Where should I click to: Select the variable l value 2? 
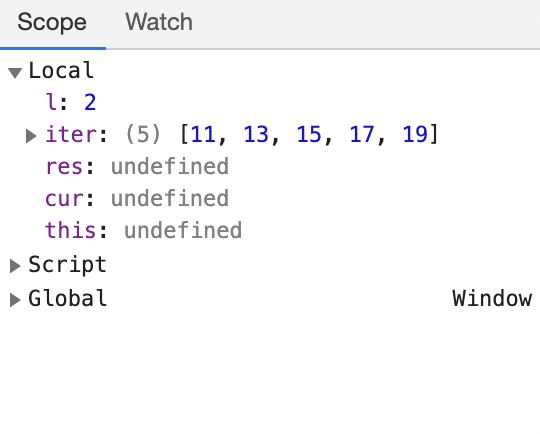pos(90,102)
